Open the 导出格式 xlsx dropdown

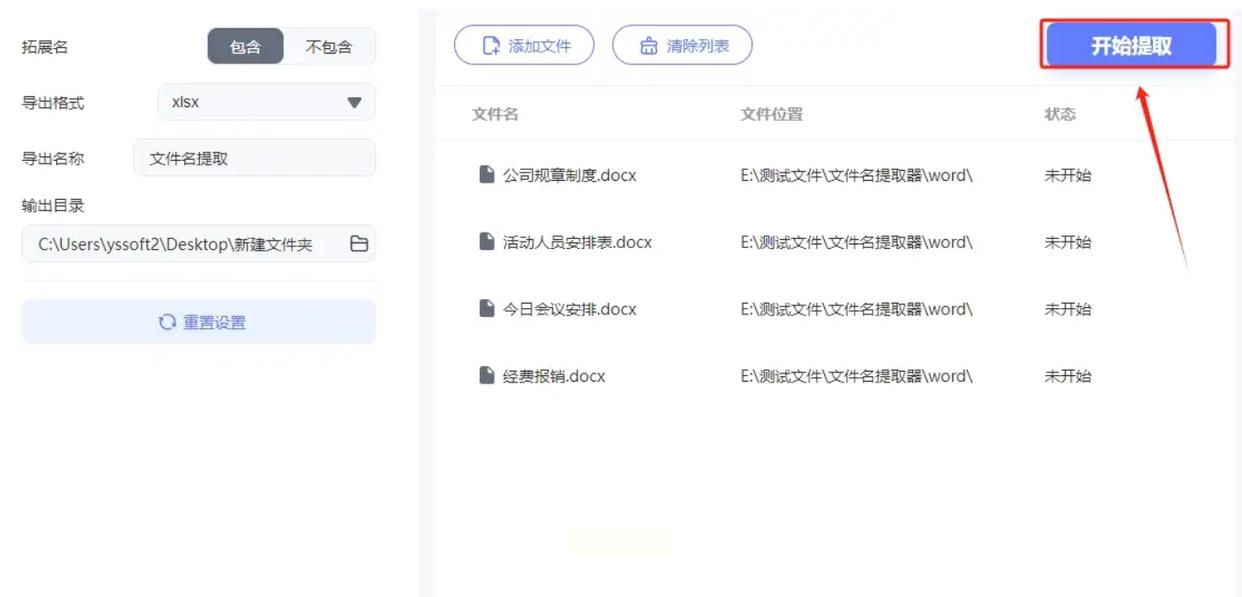pos(267,102)
